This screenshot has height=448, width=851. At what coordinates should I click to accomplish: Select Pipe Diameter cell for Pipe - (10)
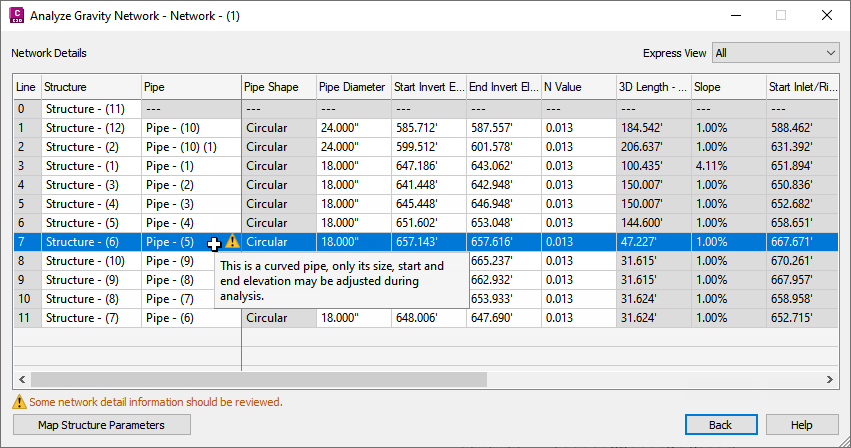point(354,128)
